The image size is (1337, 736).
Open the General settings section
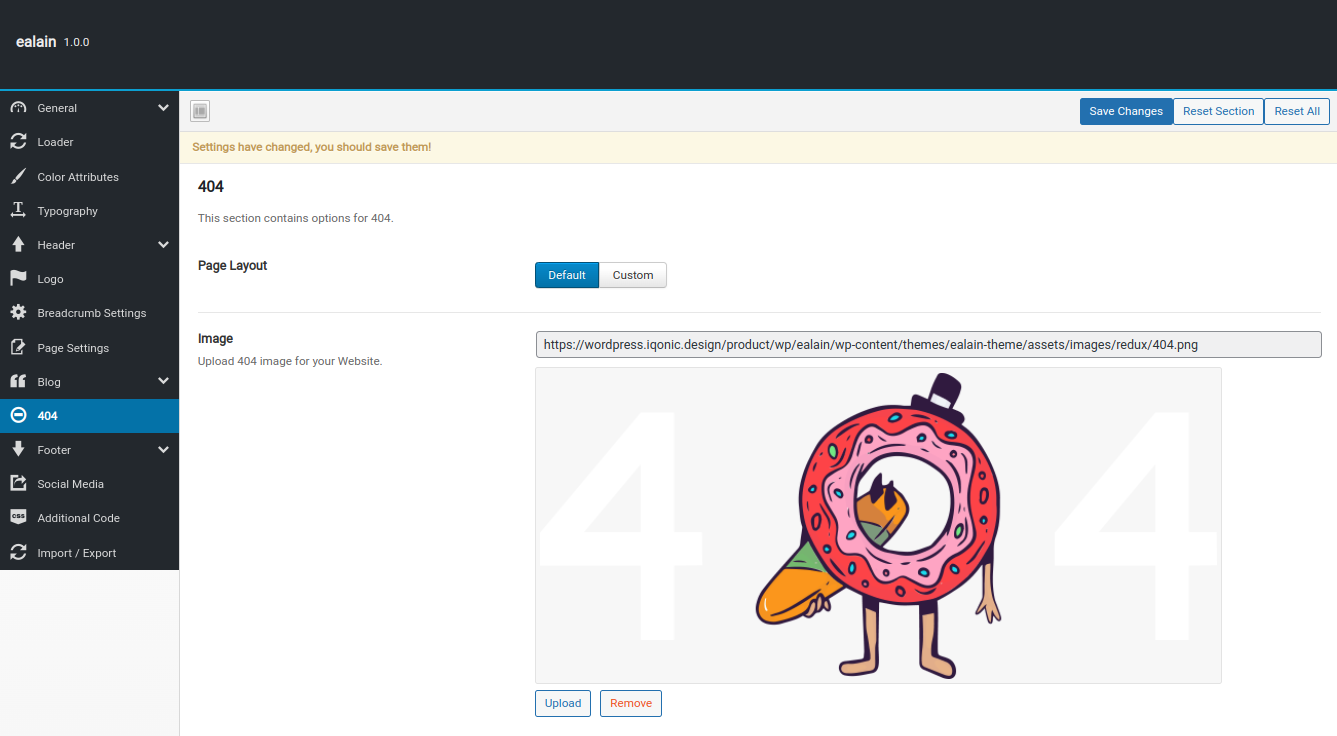[89, 108]
